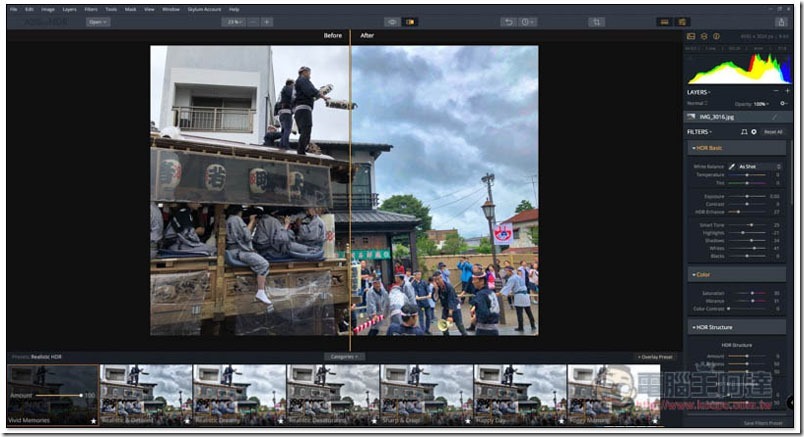Screen dimensions: 804x437
Task: Pick white balance with eyedropper
Action: [x=732, y=167]
